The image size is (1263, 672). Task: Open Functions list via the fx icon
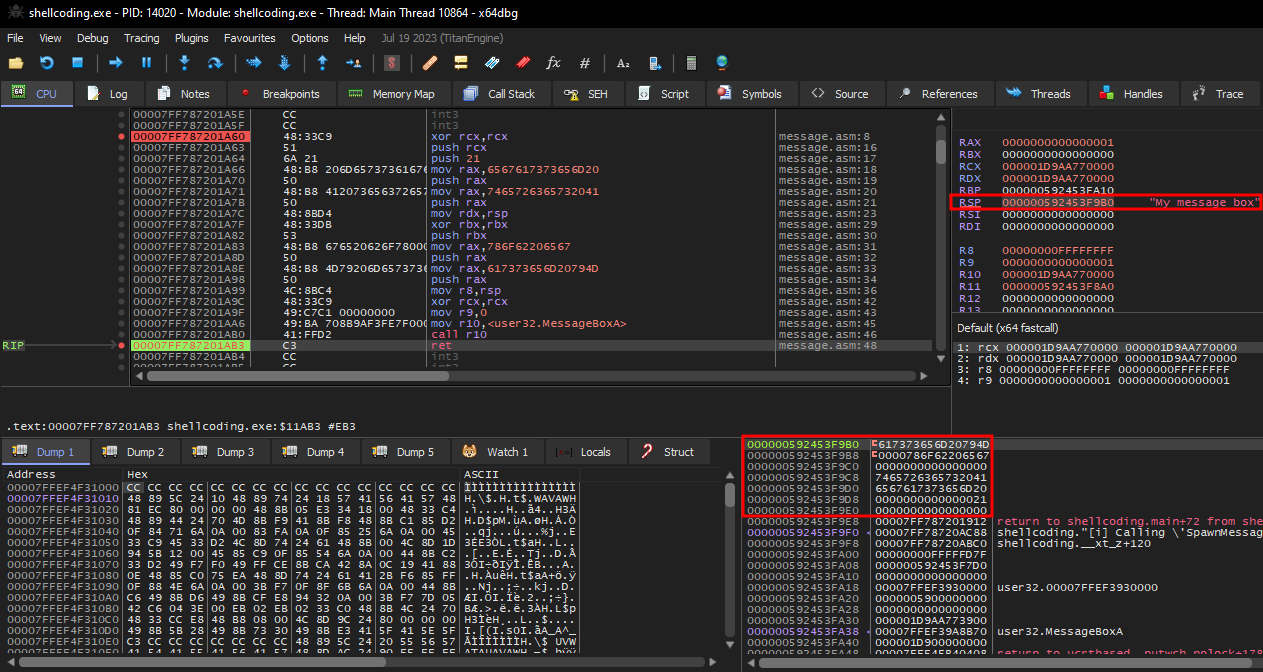point(553,63)
